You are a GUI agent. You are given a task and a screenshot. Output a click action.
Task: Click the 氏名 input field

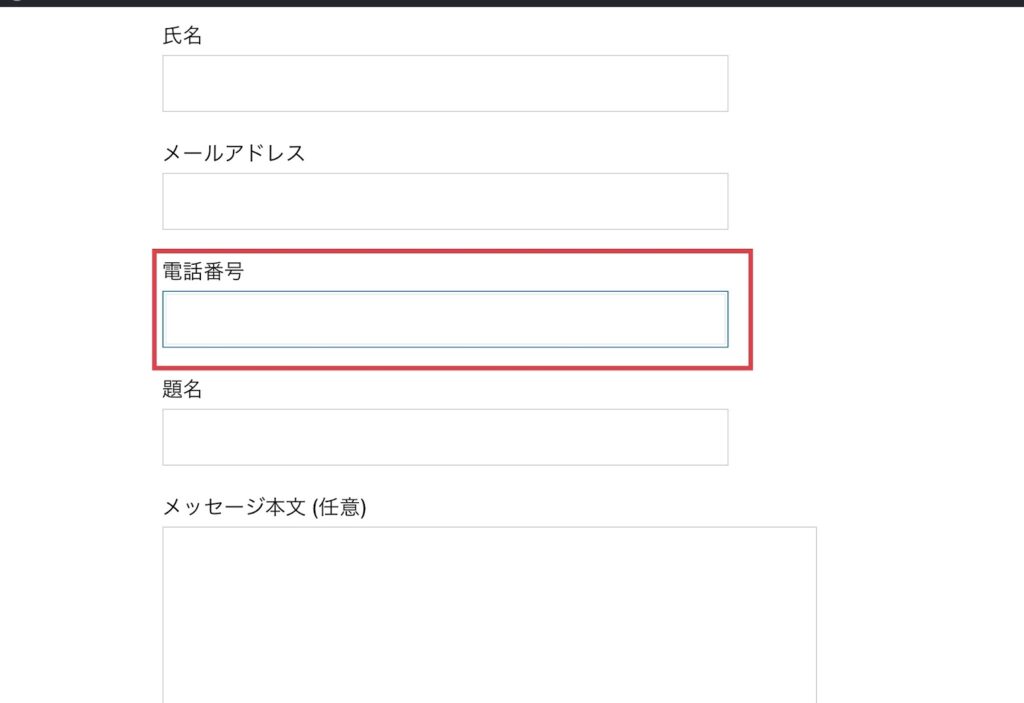pyautogui.click(x=445, y=83)
